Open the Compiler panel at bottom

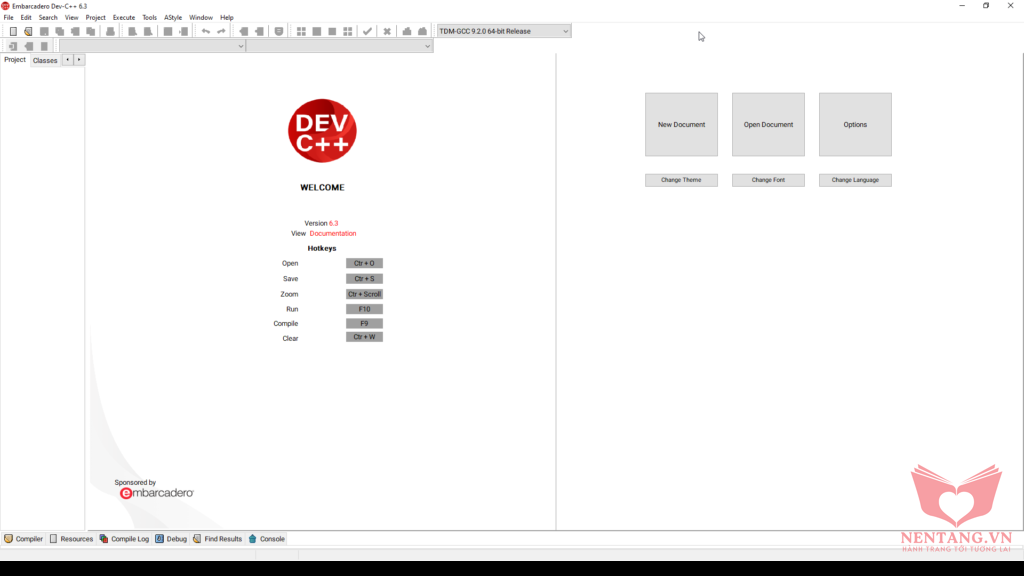24,539
